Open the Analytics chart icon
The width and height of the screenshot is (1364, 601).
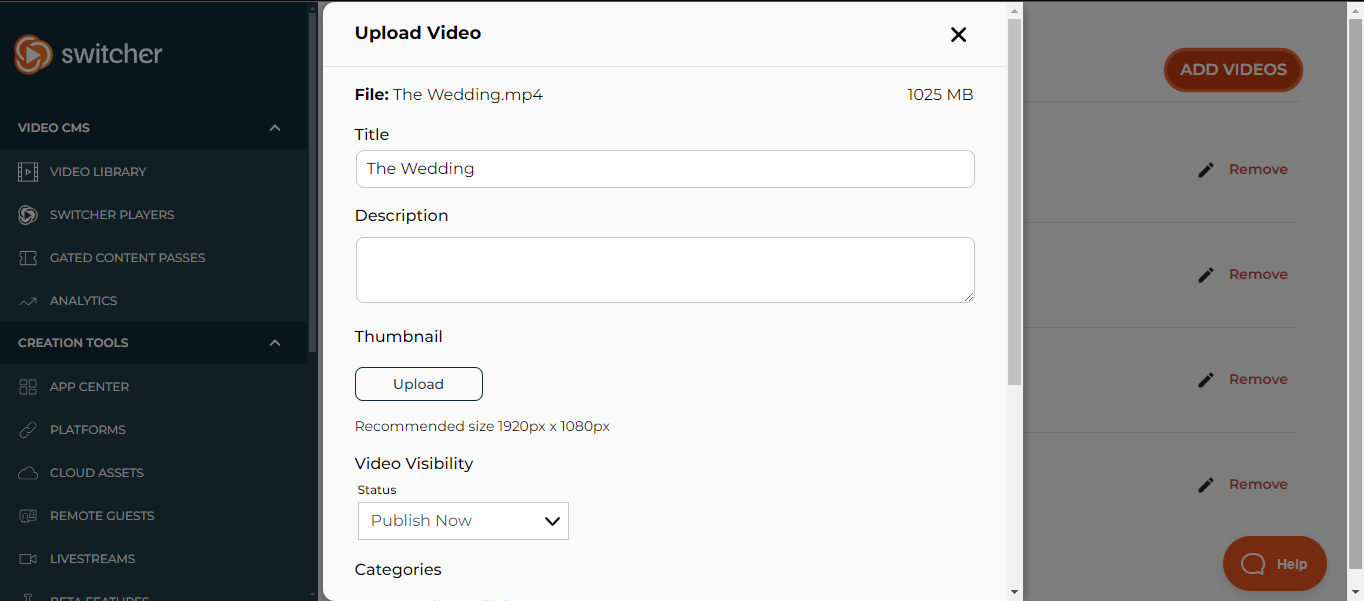pos(28,301)
